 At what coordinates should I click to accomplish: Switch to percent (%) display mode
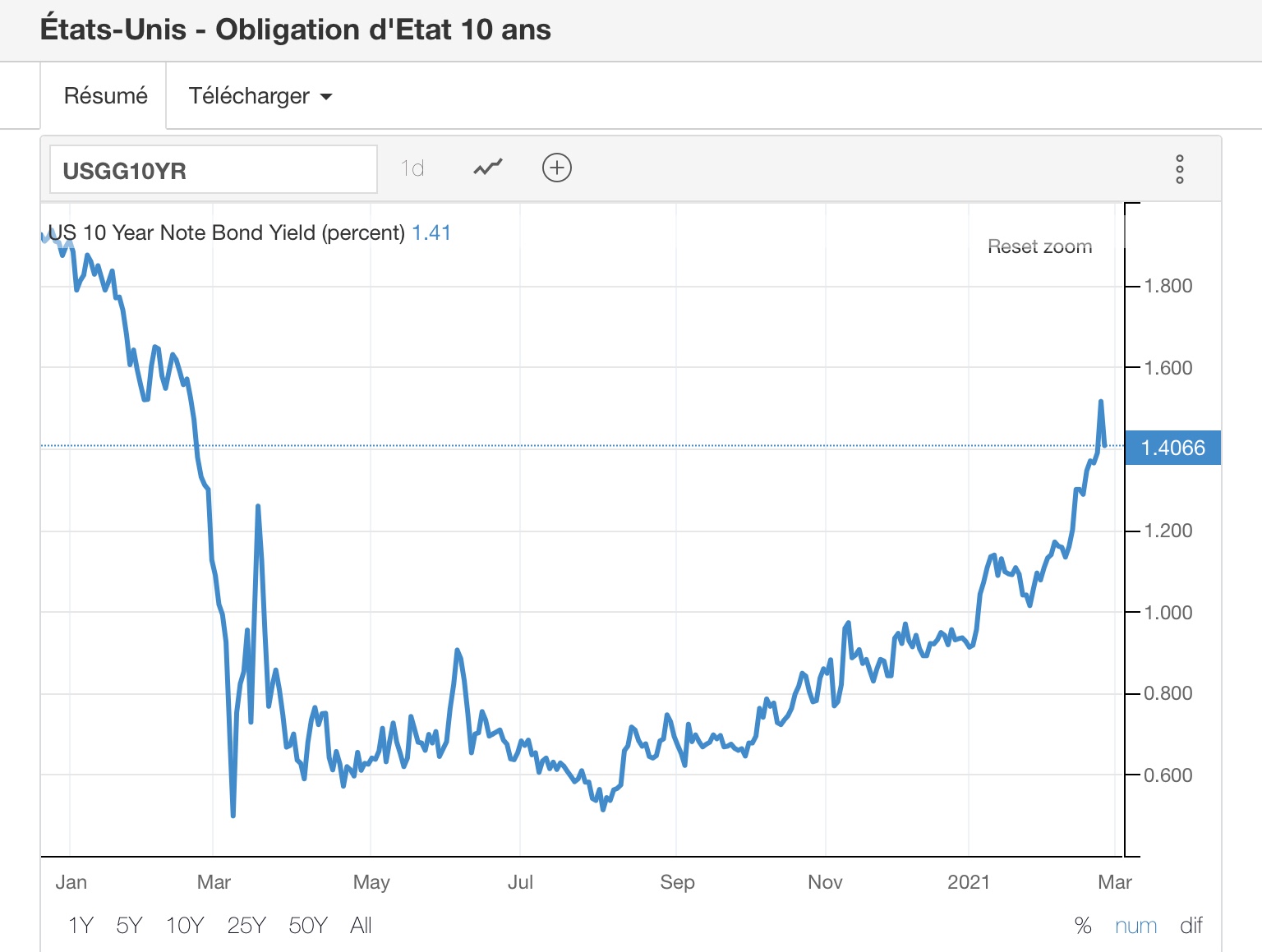1083,926
